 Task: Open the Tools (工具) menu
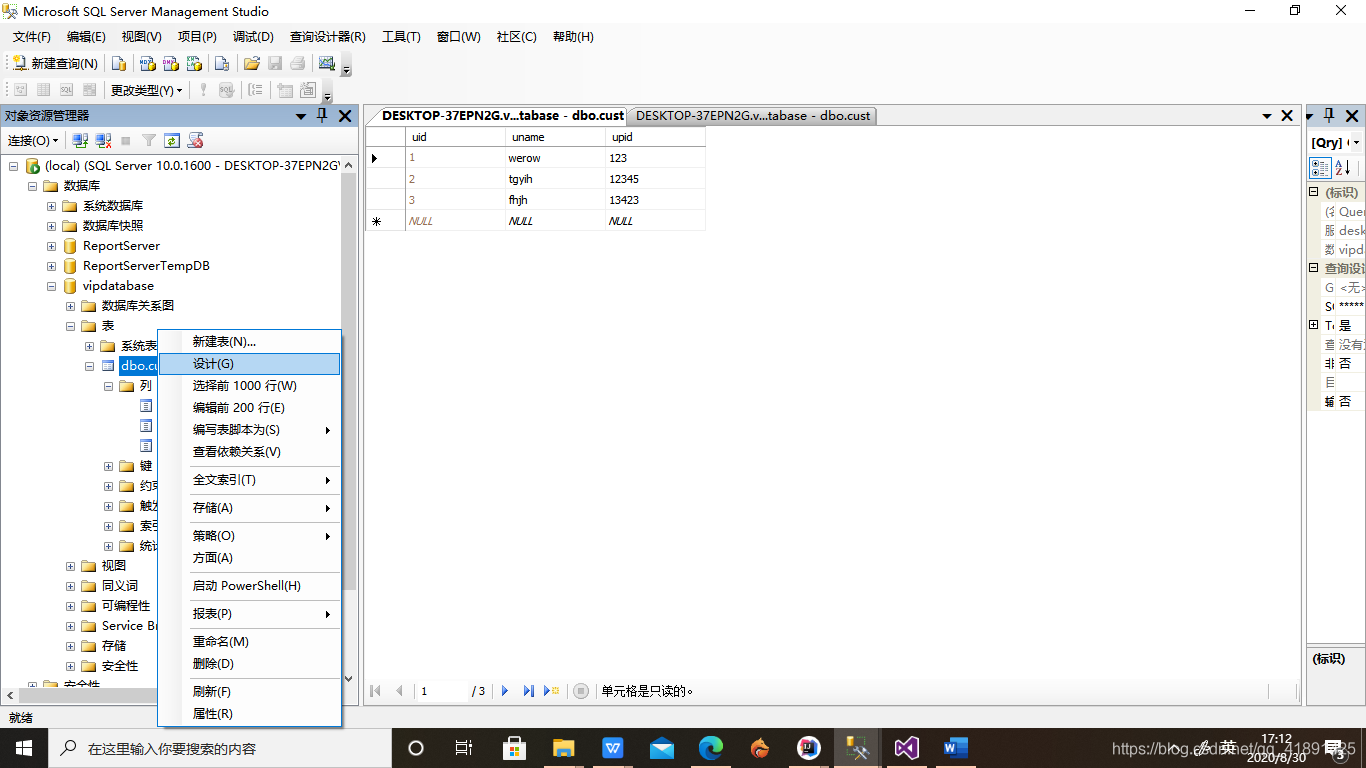pos(401,37)
